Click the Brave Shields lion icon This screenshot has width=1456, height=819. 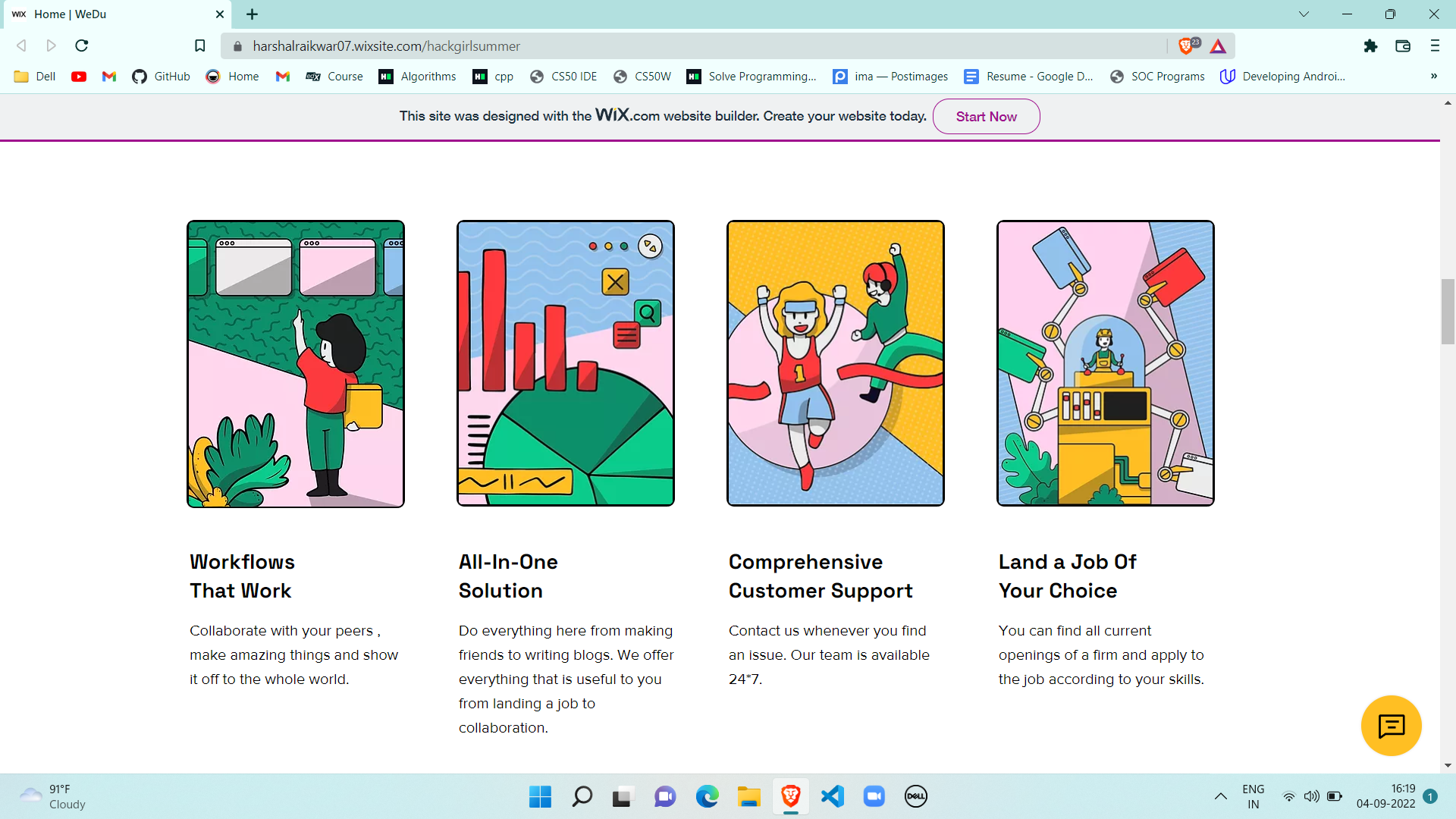coord(1186,46)
